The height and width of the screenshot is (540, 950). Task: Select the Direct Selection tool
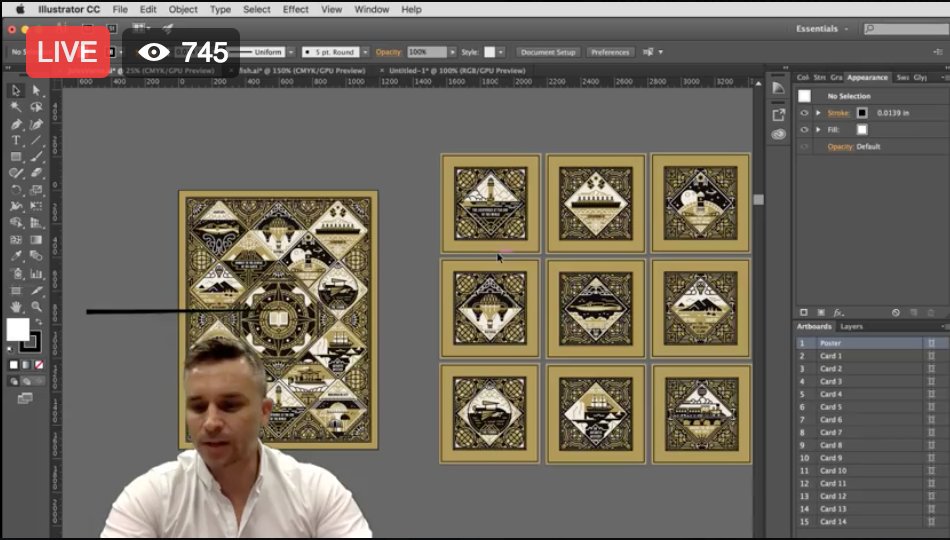(36, 91)
